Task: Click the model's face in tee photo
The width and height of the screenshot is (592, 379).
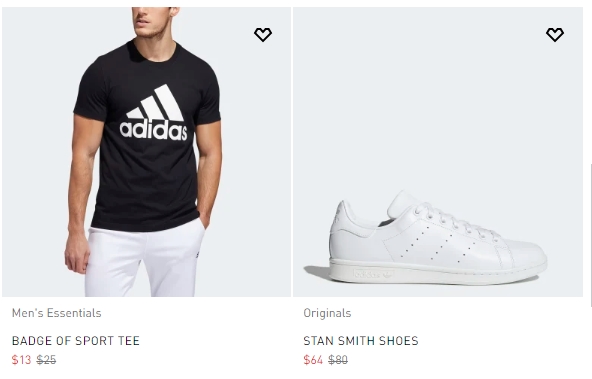Action: [155, 21]
